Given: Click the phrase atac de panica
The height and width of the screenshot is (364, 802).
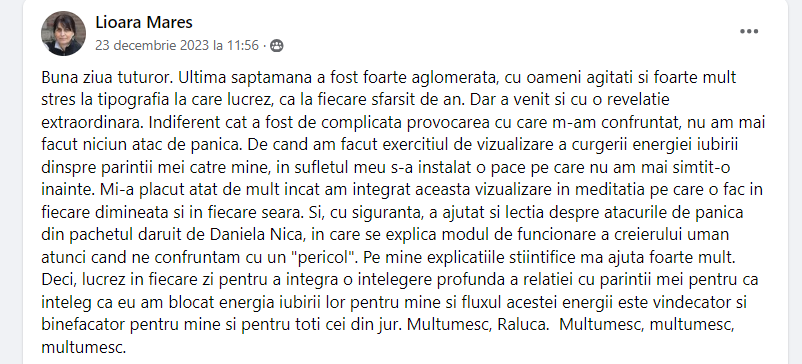Looking at the screenshot, I should click(x=199, y=145).
